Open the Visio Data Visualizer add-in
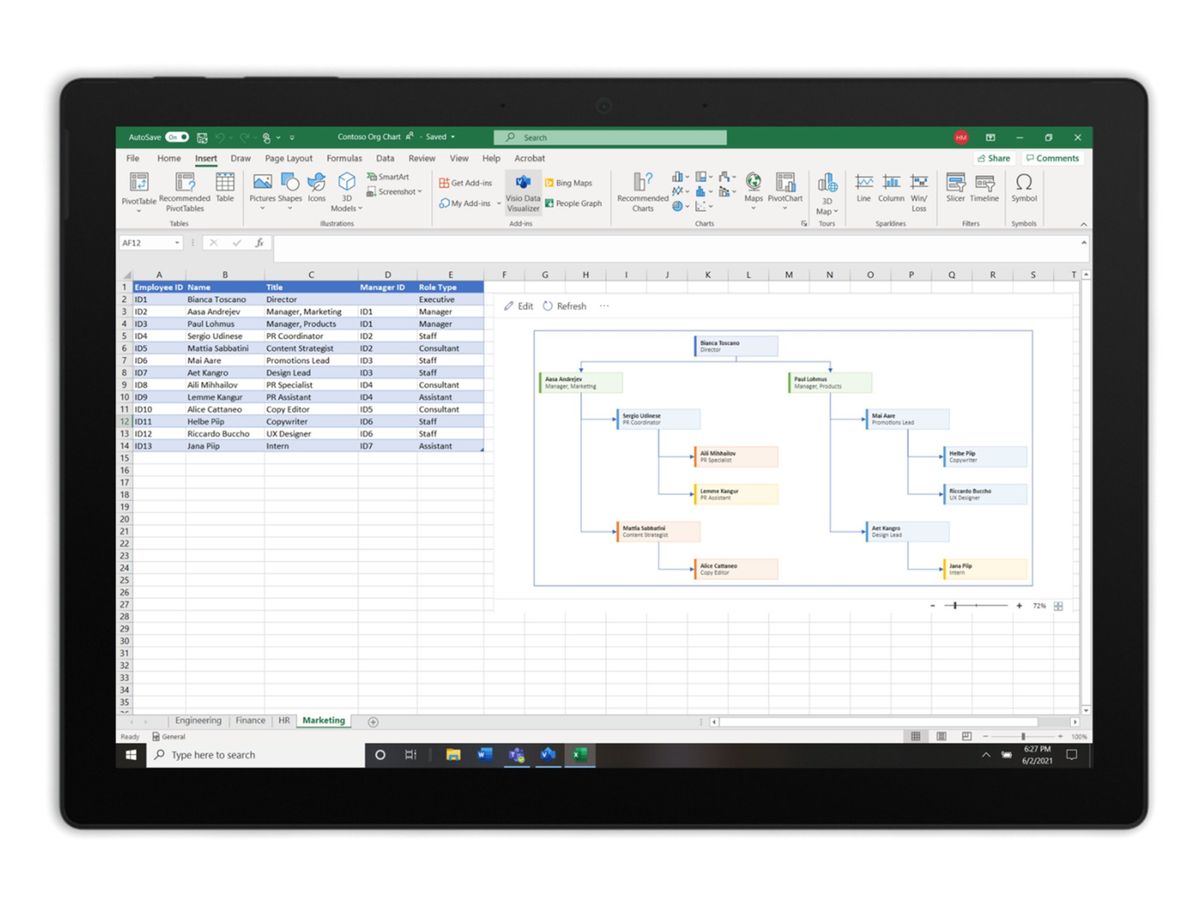 523,193
